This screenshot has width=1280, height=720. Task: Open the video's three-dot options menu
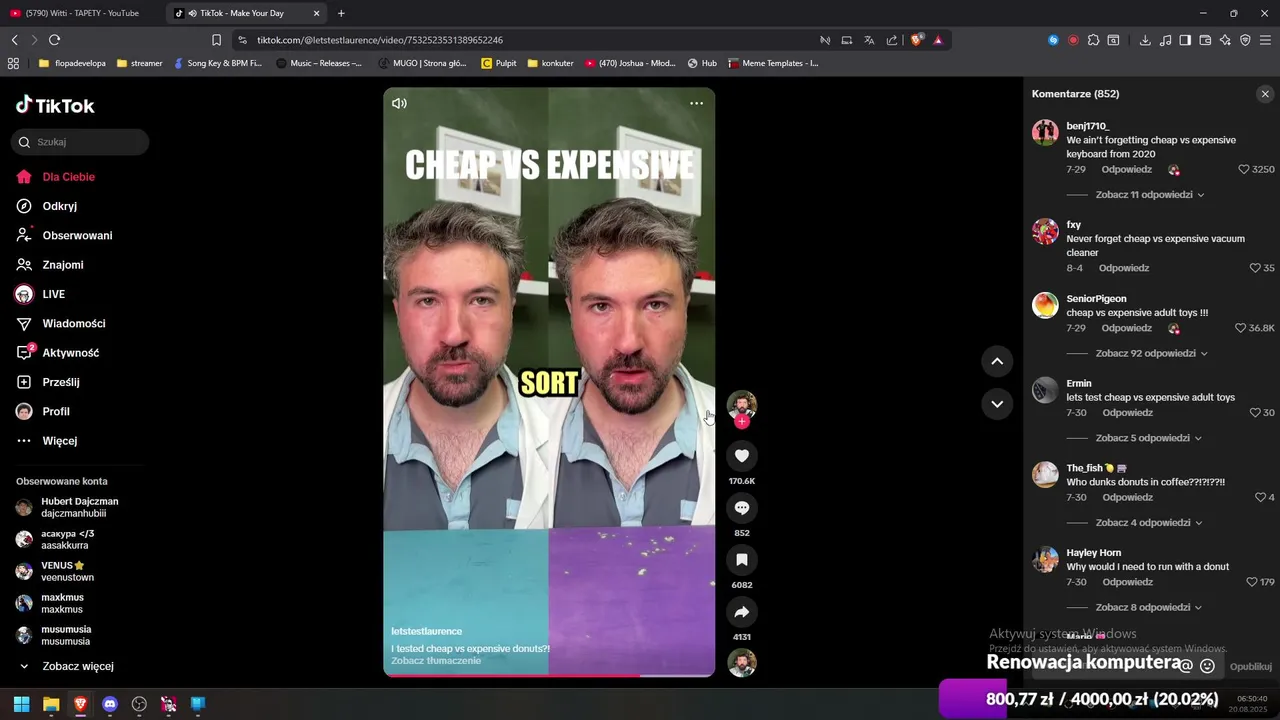click(x=696, y=103)
